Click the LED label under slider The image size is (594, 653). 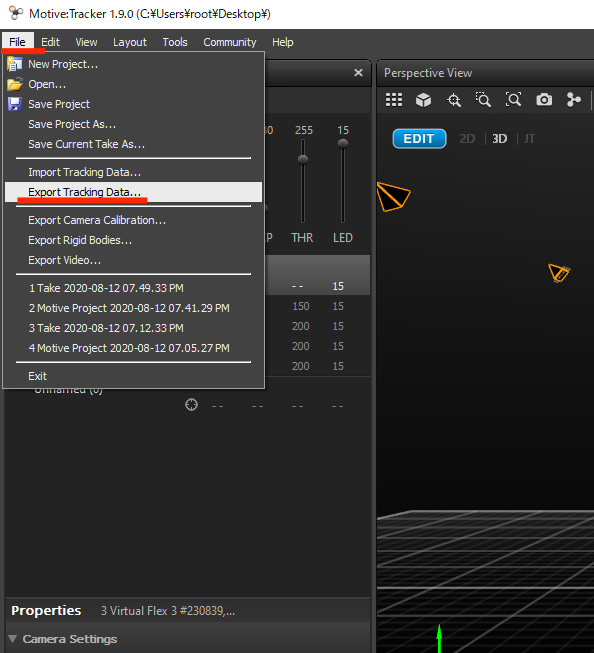343,238
